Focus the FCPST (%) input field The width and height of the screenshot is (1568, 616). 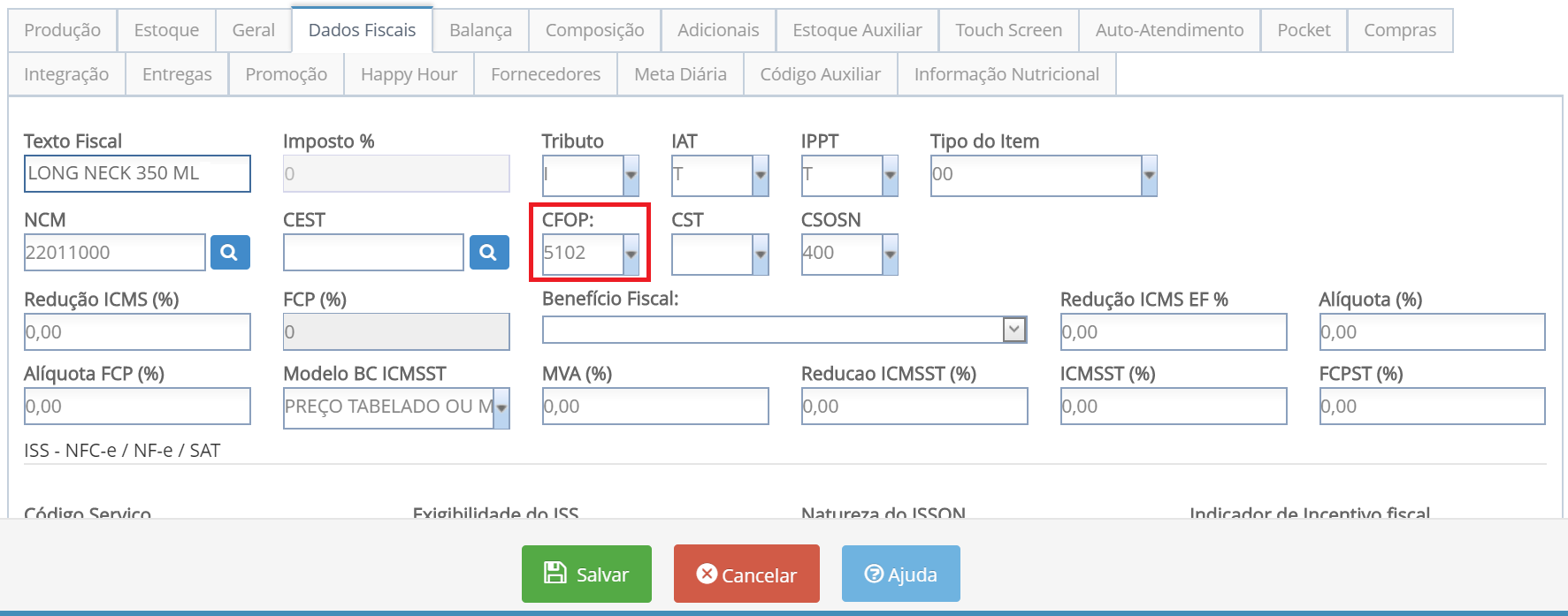(1432, 407)
